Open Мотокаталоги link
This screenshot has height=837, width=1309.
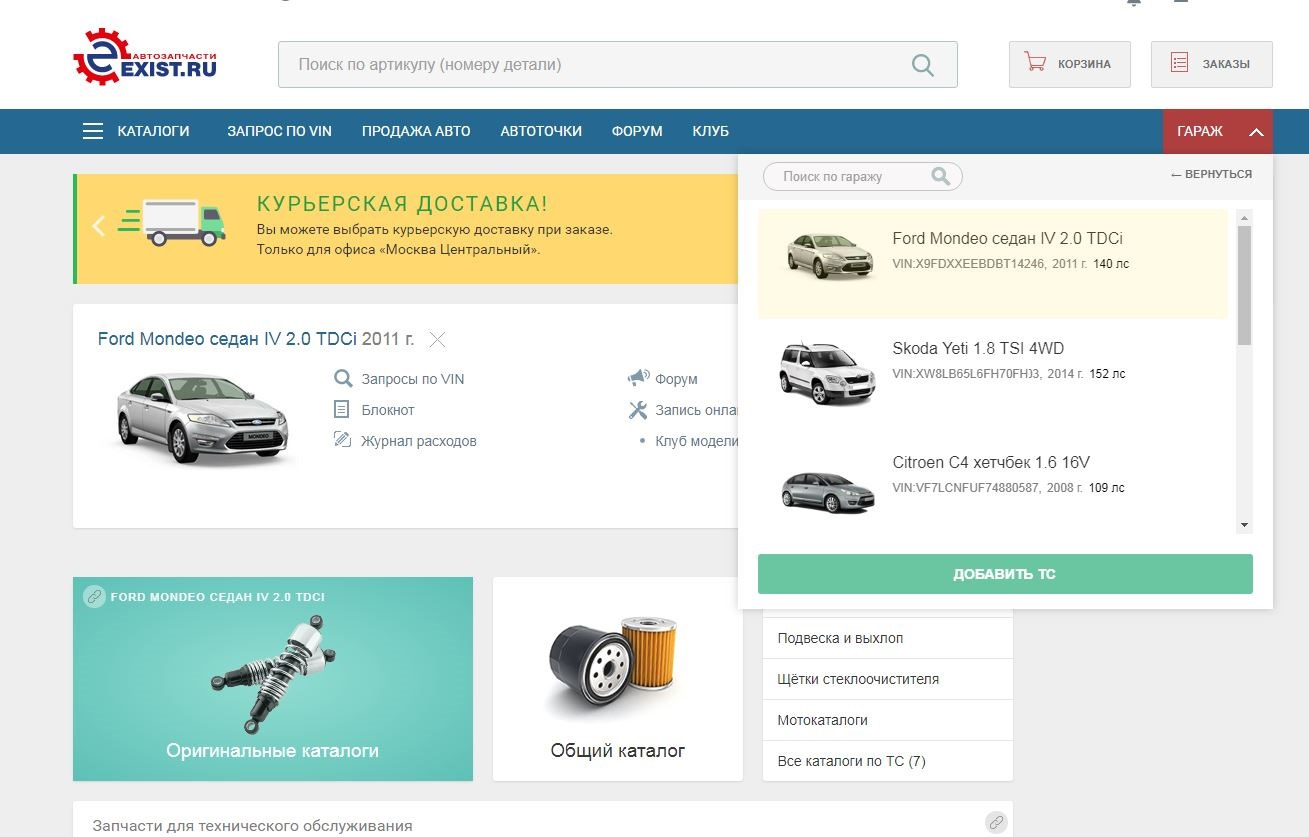point(888,720)
